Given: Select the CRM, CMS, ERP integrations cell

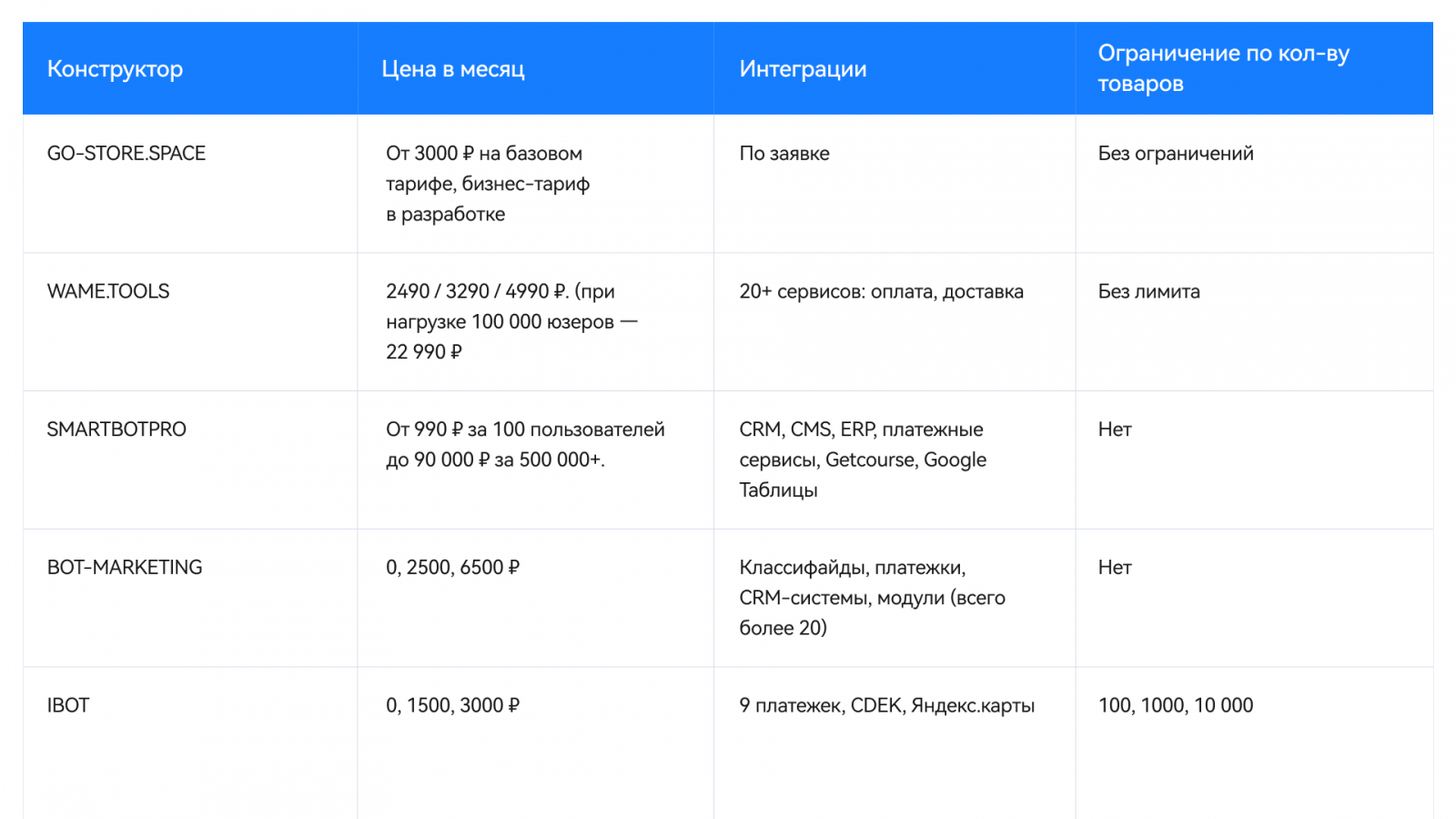Looking at the screenshot, I should 862,460.
